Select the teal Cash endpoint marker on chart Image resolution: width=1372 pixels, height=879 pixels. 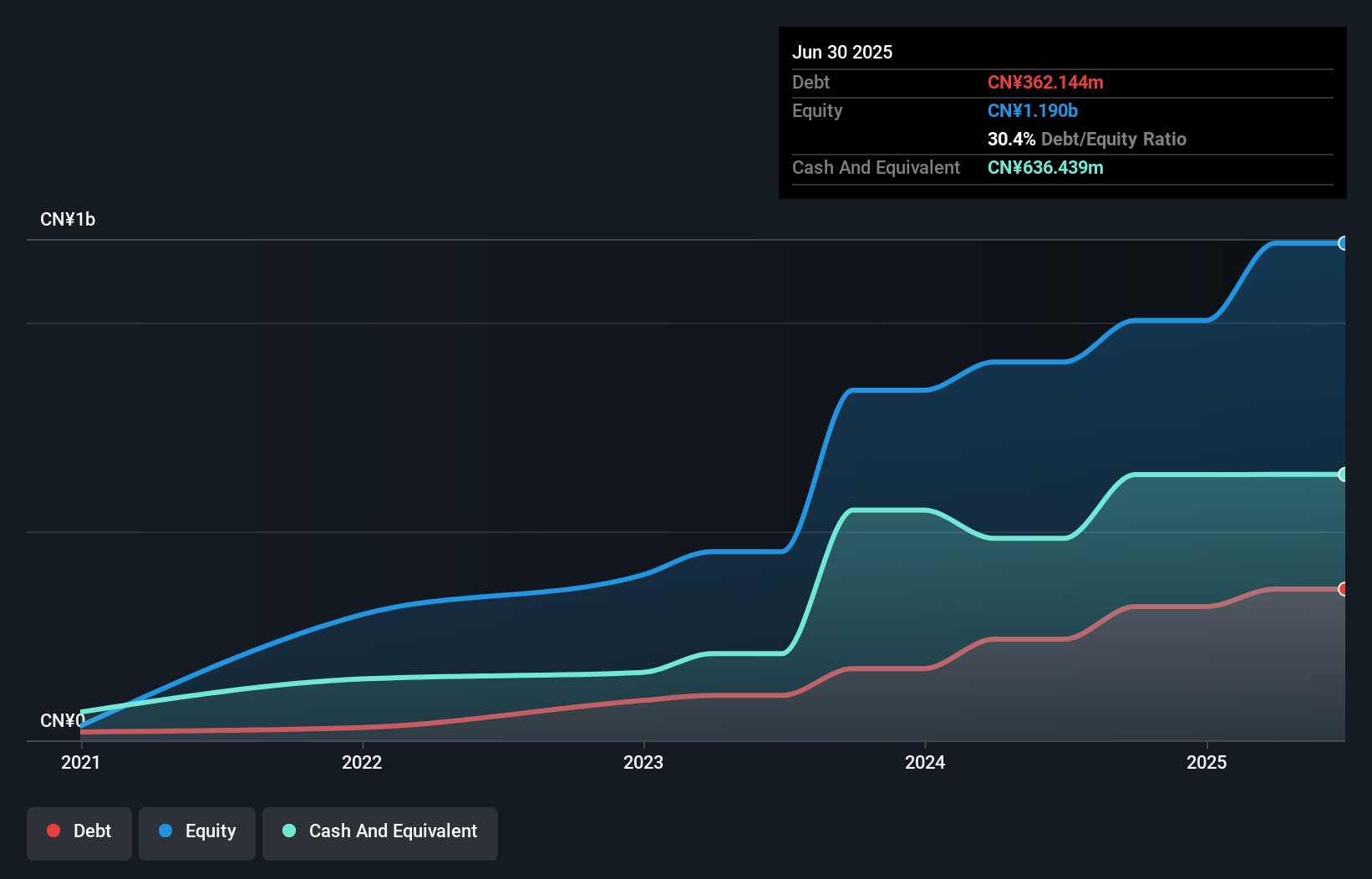tap(1344, 475)
